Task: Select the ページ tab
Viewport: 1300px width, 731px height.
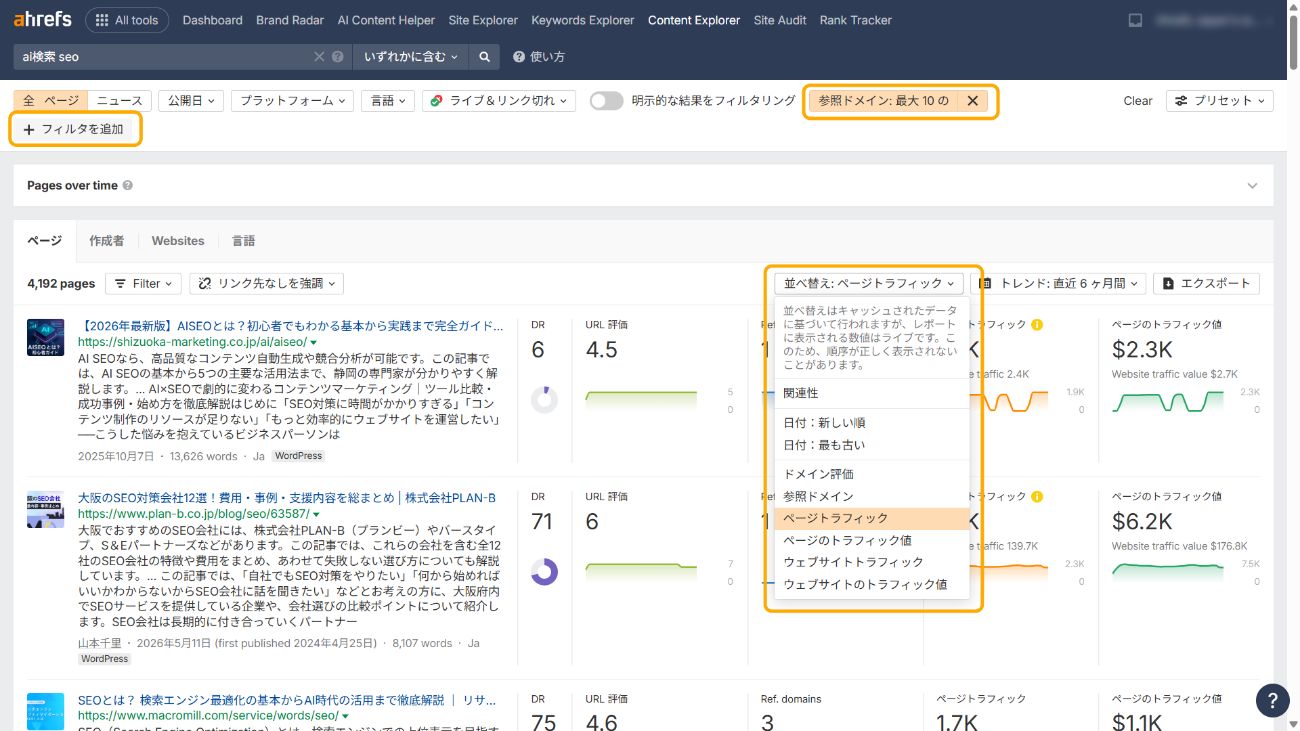Action: [x=44, y=241]
